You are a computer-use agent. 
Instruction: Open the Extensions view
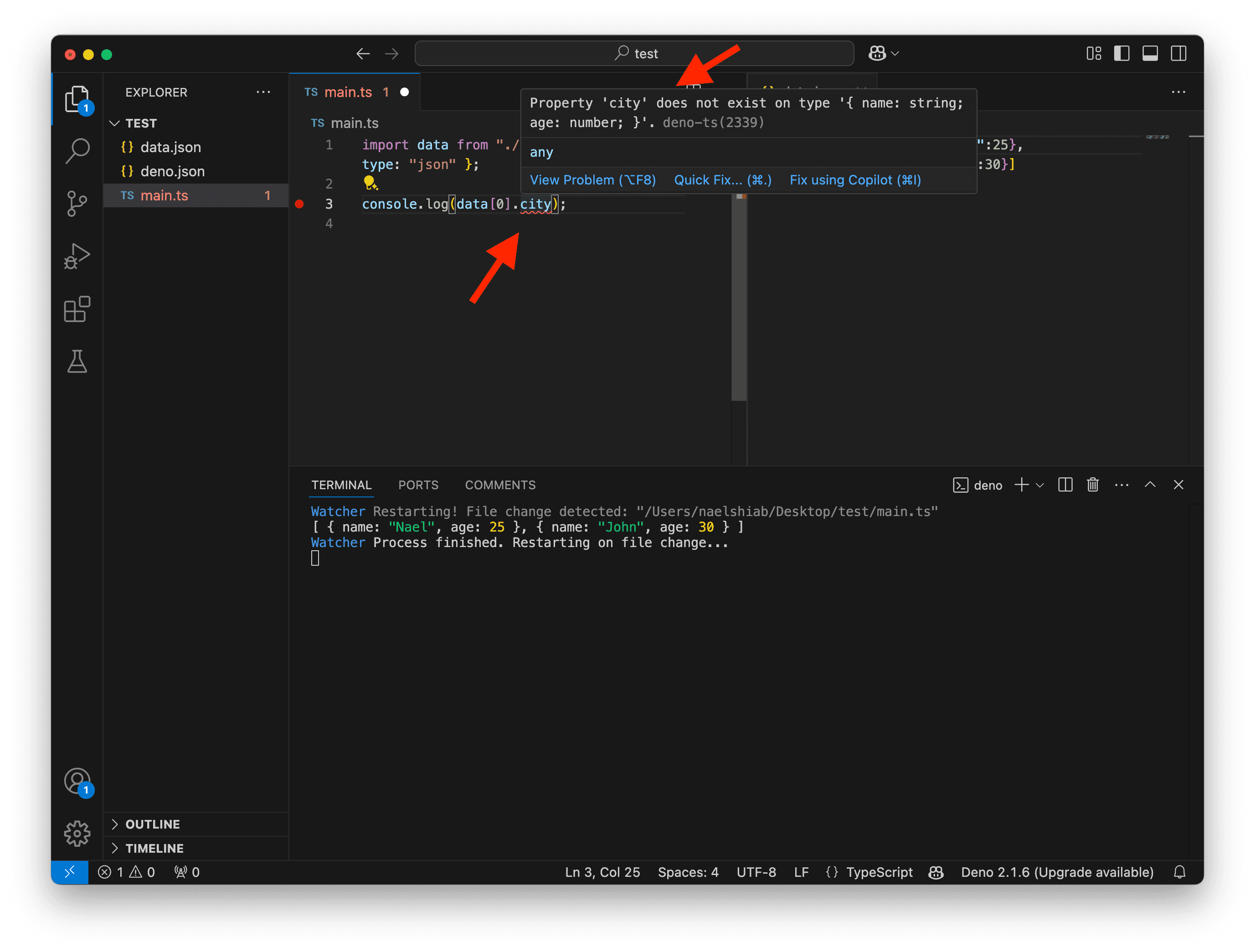[x=77, y=309]
